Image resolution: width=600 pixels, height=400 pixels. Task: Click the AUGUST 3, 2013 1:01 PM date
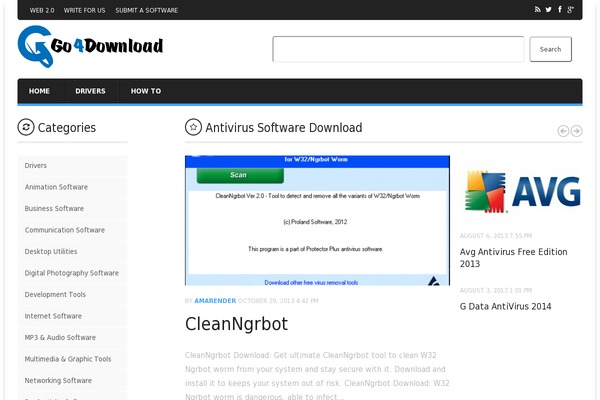(496, 291)
